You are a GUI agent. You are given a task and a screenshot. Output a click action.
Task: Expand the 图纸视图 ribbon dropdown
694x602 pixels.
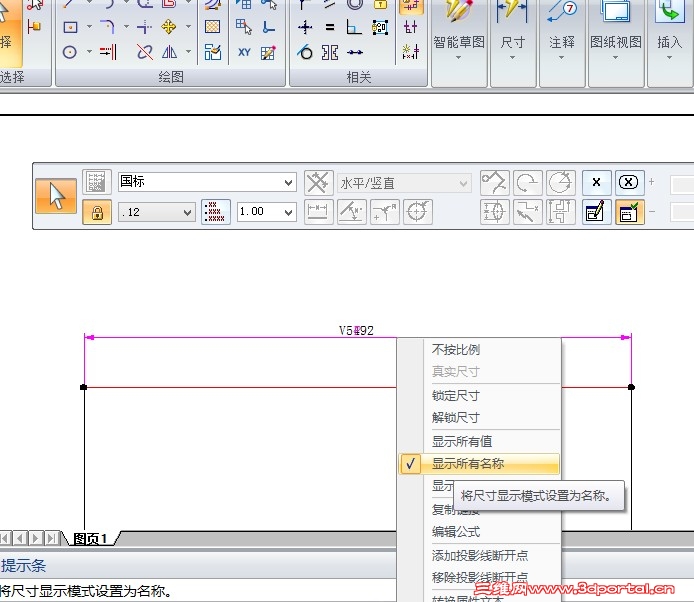click(x=615, y=58)
